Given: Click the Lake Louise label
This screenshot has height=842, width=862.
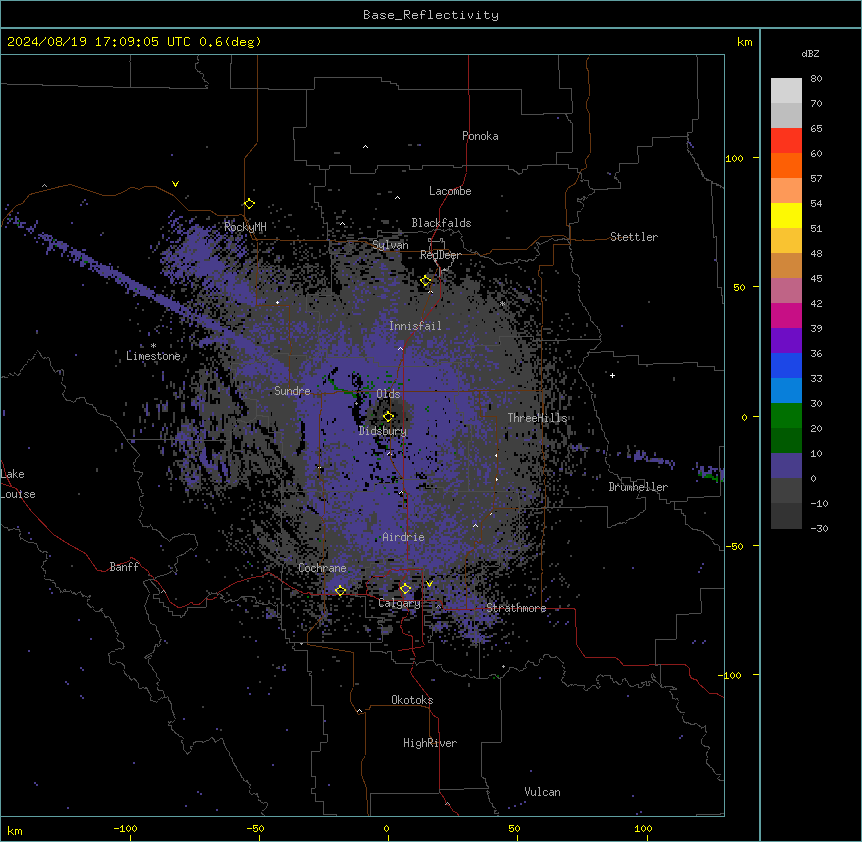Looking at the screenshot, I should (18, 484).
